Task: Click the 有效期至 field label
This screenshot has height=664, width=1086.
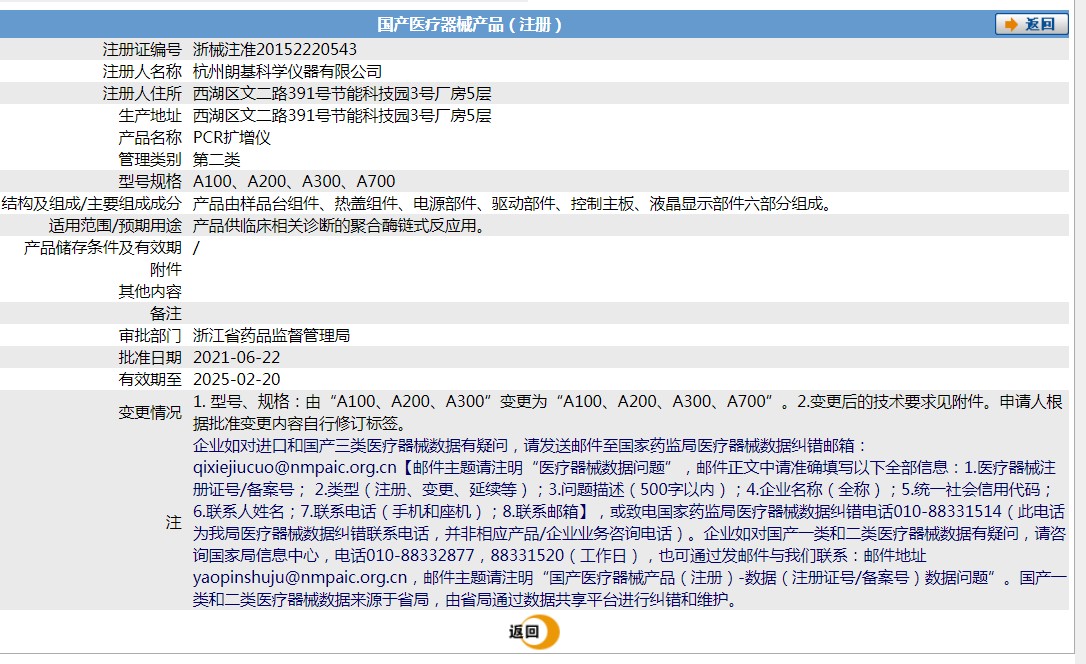Action: tap(150, 379)
